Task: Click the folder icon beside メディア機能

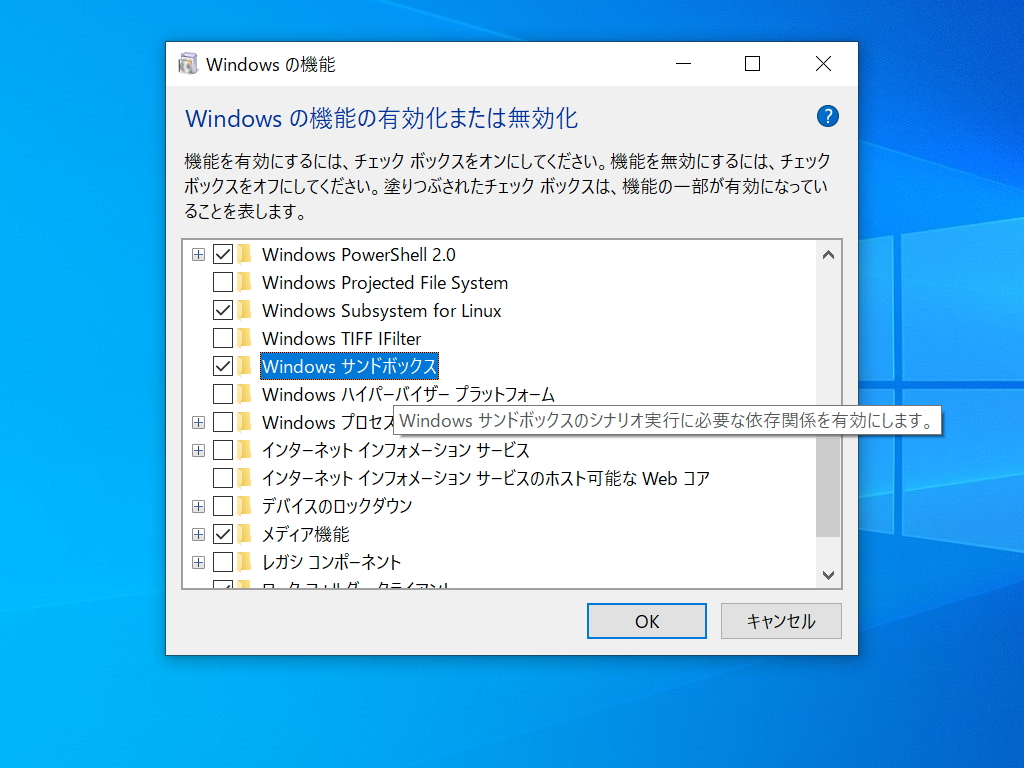Action: 244,534
